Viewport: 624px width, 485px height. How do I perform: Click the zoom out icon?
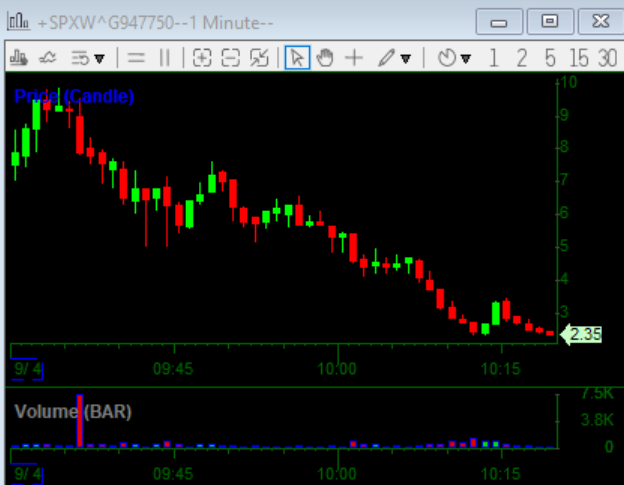[231, 58]
